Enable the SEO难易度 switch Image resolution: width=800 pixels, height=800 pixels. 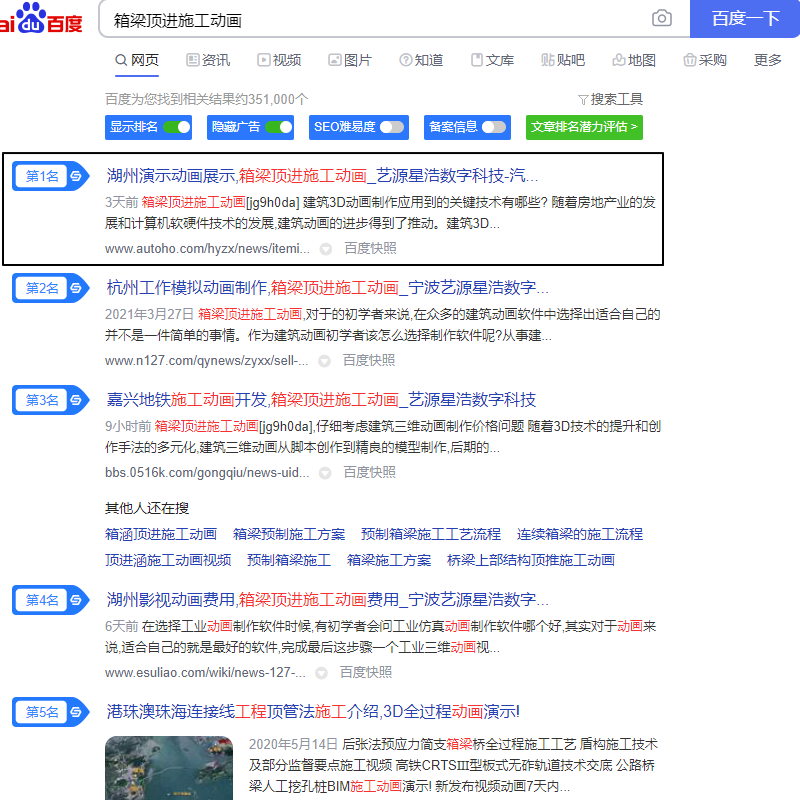tap(392, 127)
